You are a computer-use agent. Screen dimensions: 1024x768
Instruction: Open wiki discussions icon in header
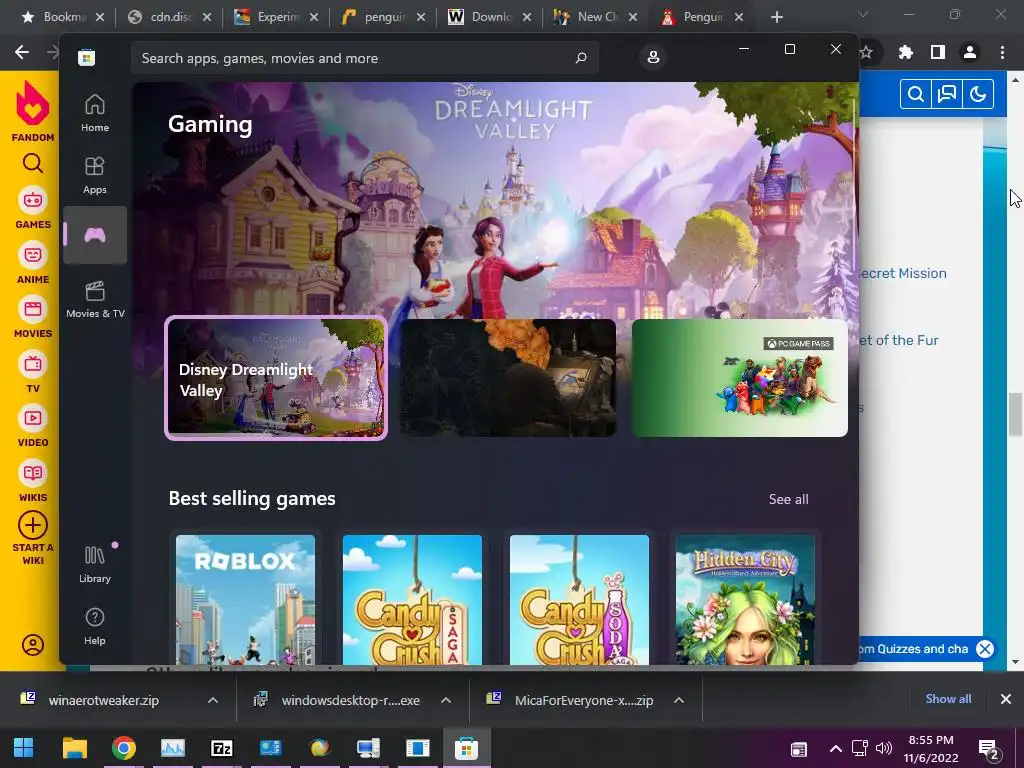946,95
